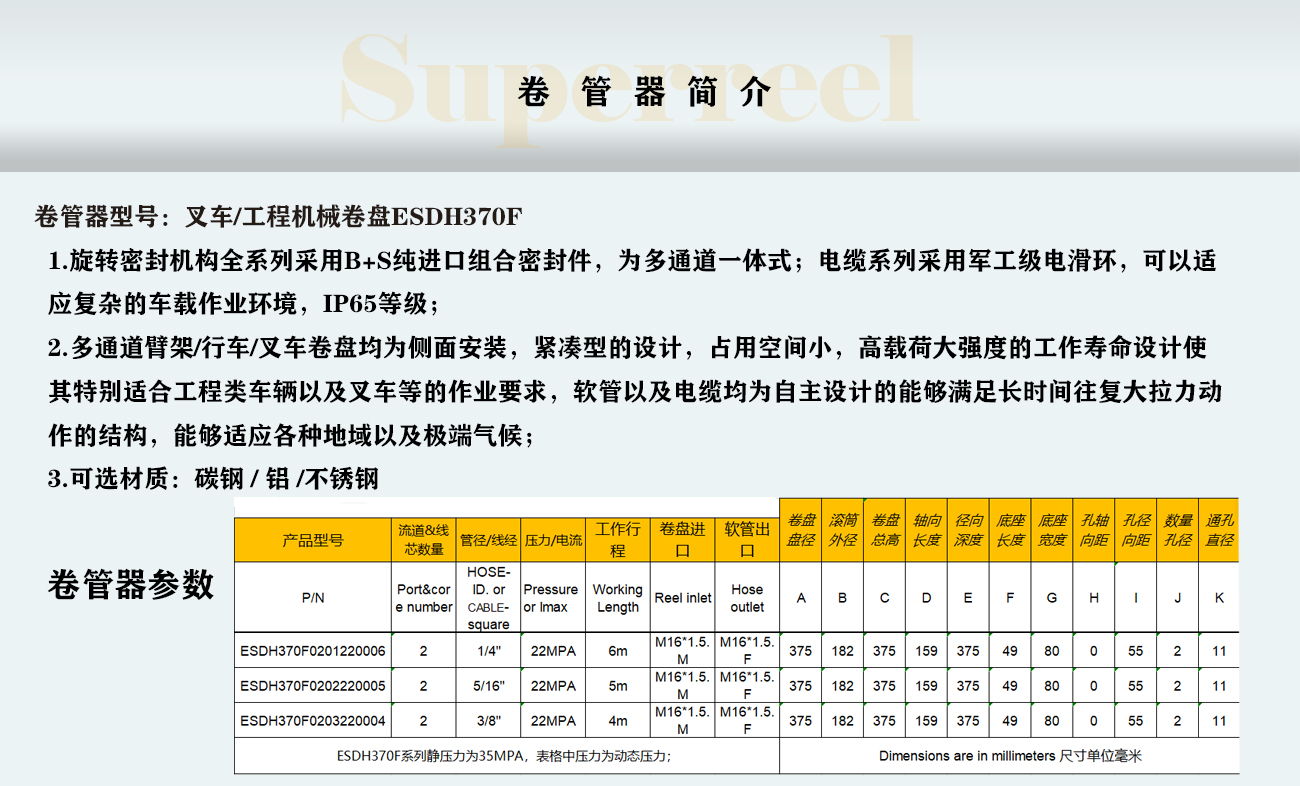
Task: Select part number ESDH370F0203220004
Action: click(x=313, y=720)
